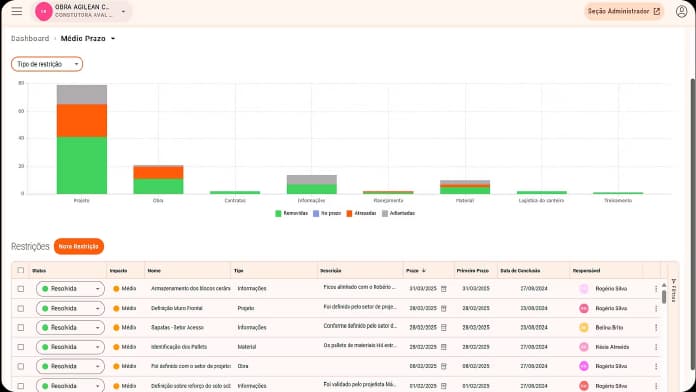Click the Tipo column header
This screenshot has height=392, width=696.
[238, 270]
